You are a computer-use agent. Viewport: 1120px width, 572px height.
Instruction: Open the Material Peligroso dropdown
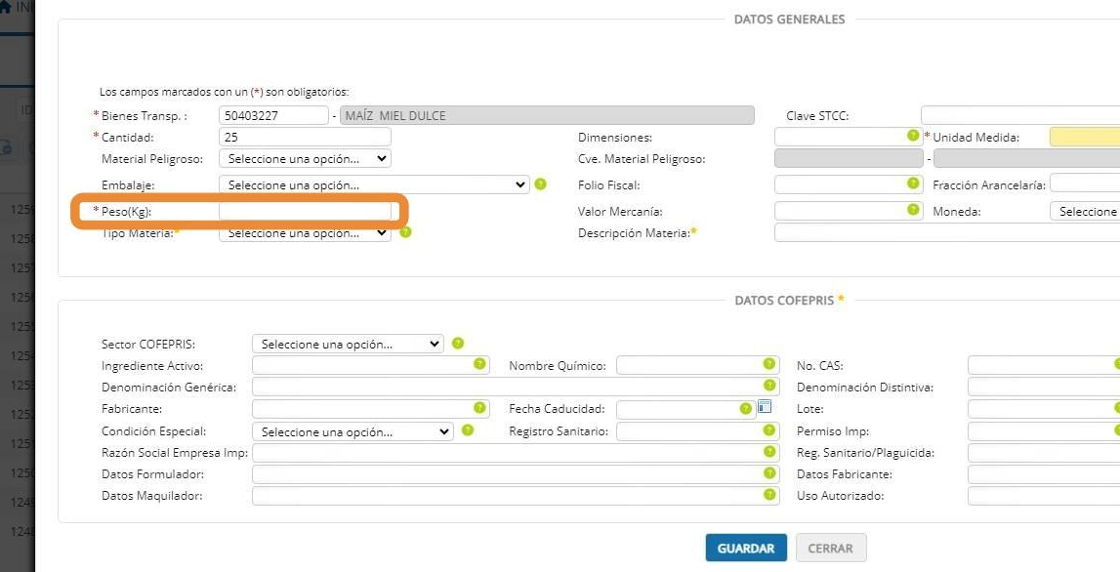click(x=305, y=158)
